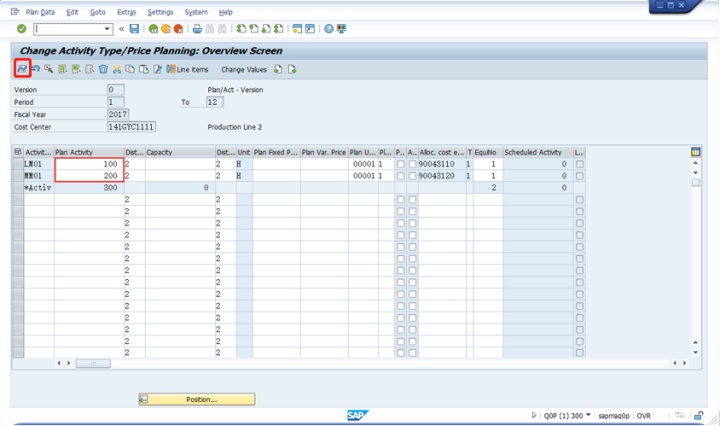
Task: Click Plan Activity cell with value 200
Action: (89, 176)
